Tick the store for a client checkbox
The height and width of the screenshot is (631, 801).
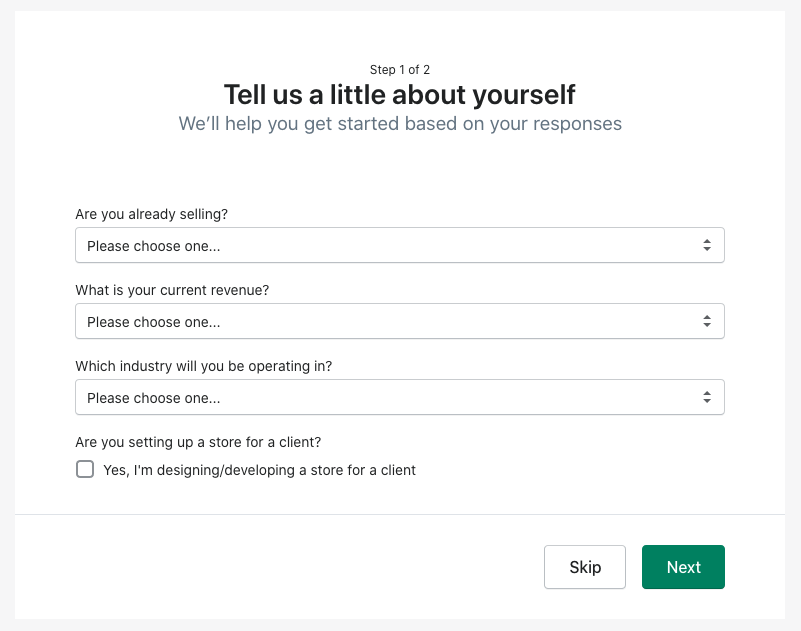[x=85, y=469]
